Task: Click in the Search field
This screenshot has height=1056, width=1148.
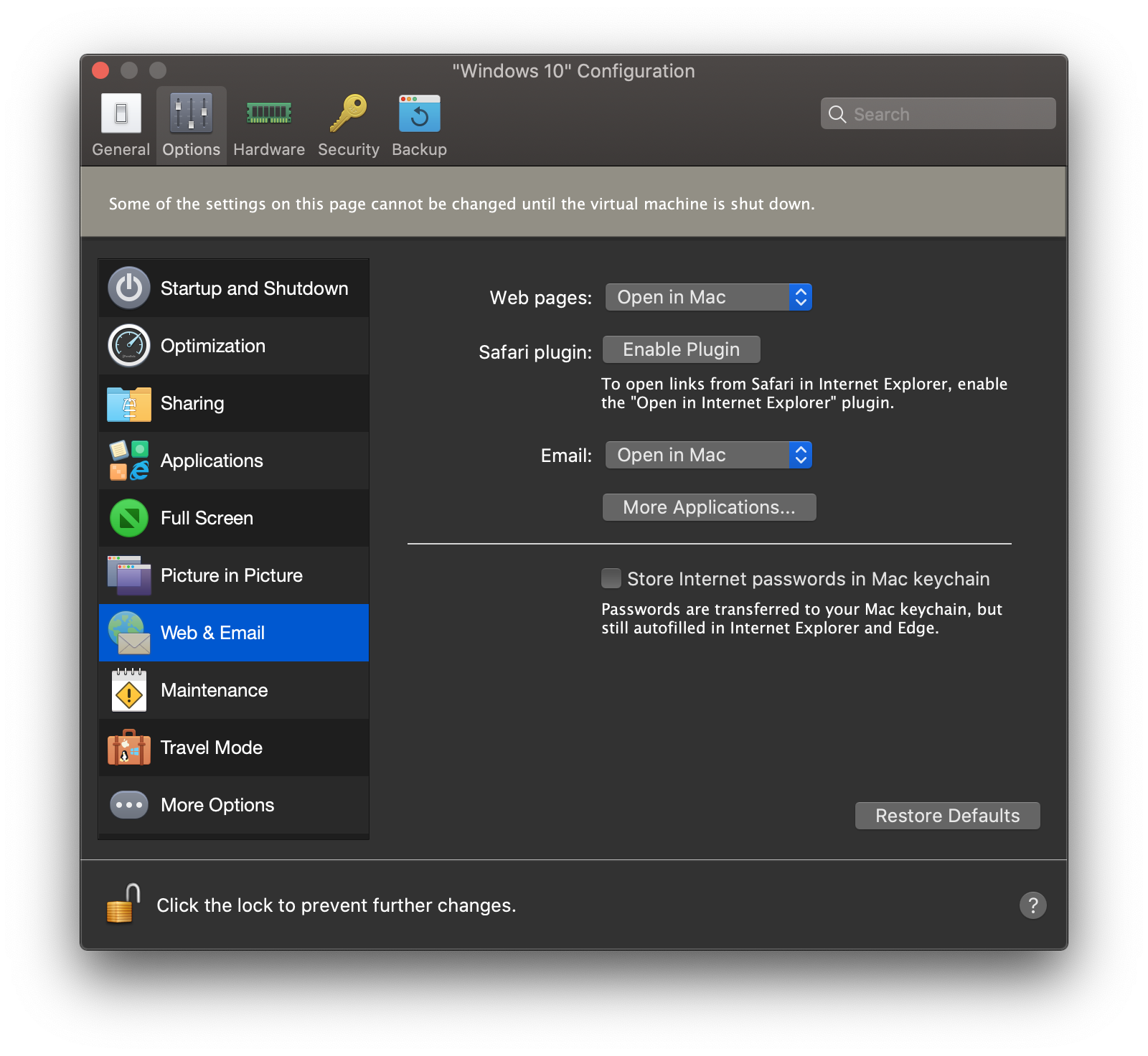Action: tap(938, 113)
